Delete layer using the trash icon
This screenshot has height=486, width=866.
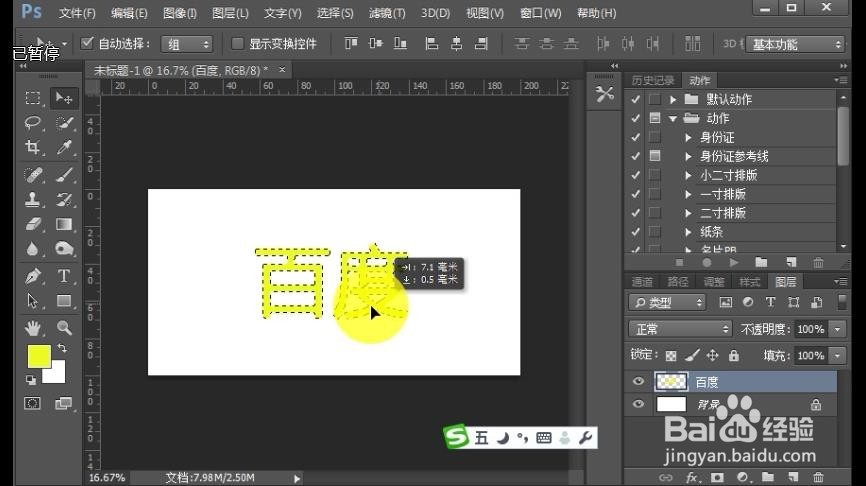[819, 477]
